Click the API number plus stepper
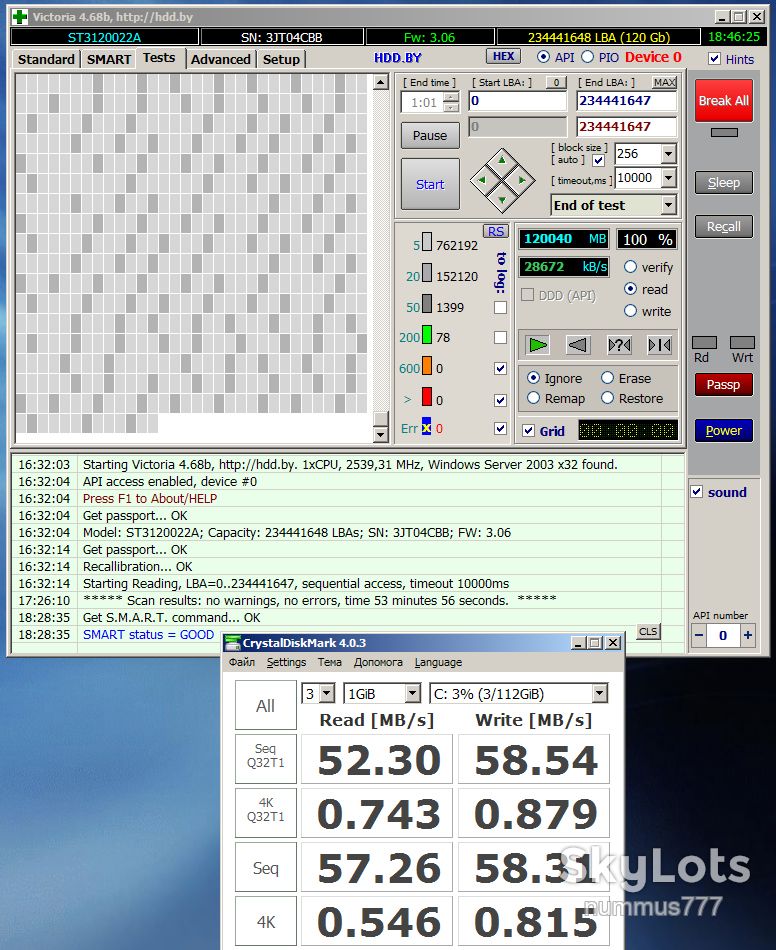The image size is (776, 950). point(748,635)
